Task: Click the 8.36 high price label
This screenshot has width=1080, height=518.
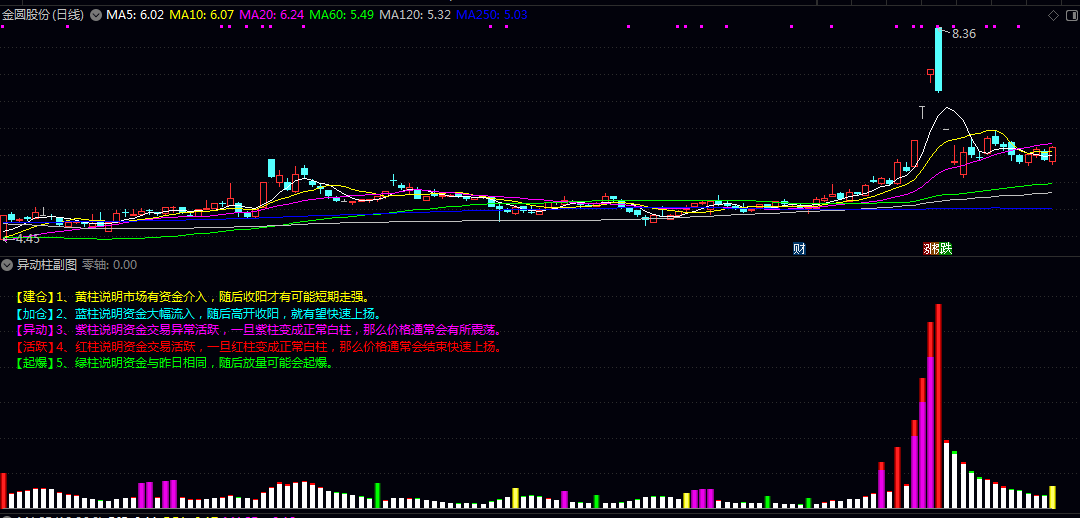Action: 964,34
